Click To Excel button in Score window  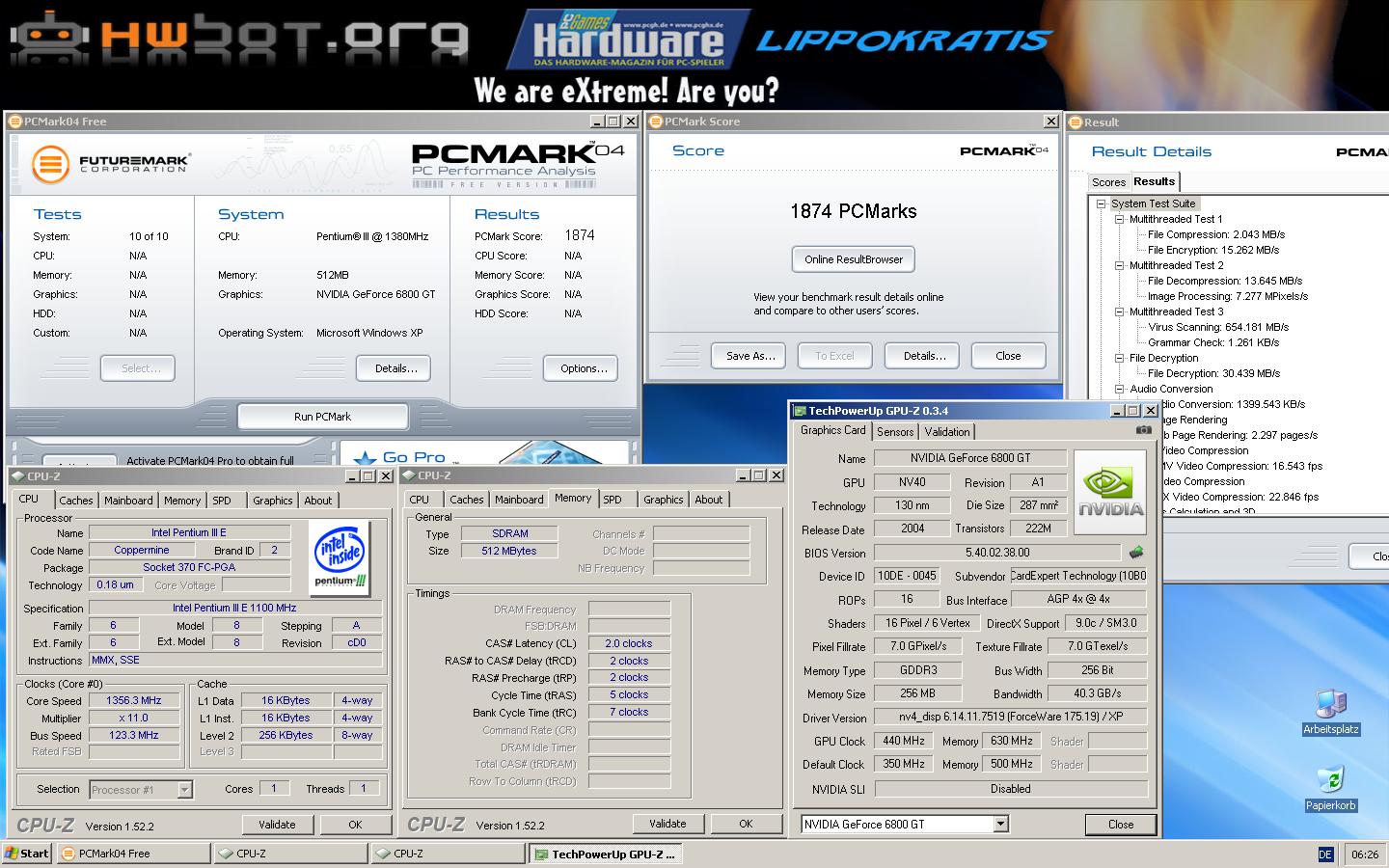[835, 356]
